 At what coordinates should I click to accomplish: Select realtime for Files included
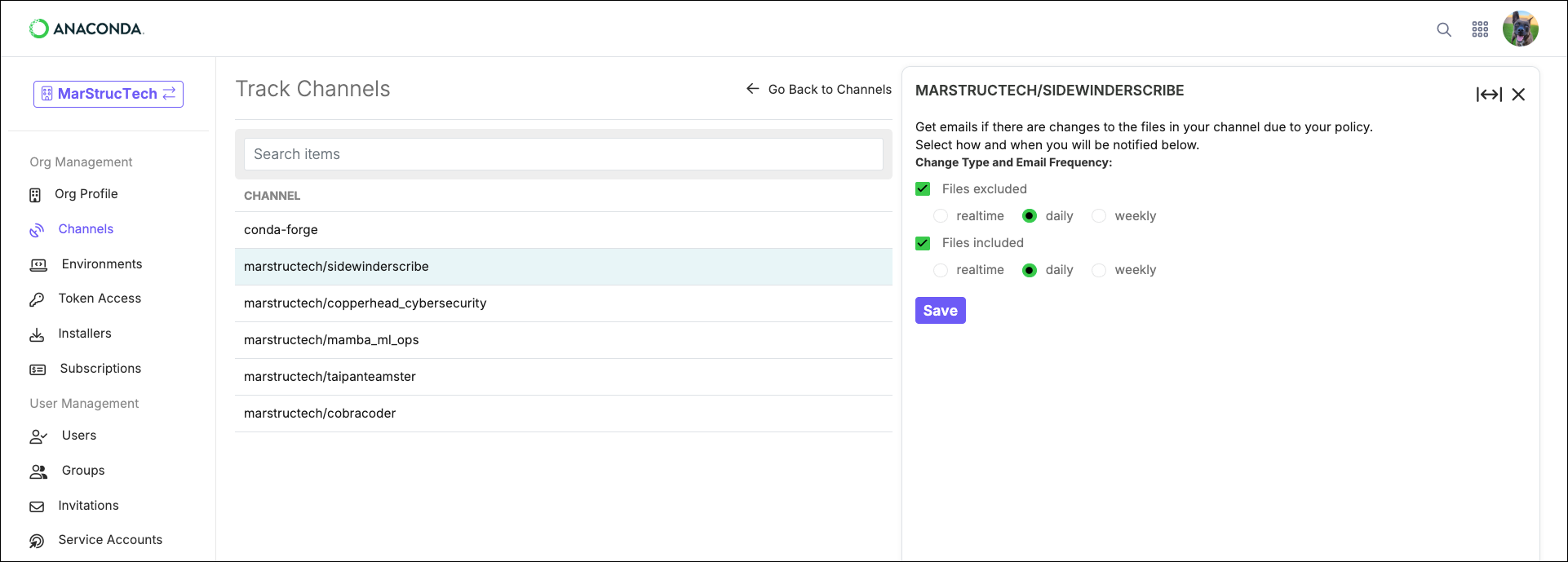coord(941,270)
